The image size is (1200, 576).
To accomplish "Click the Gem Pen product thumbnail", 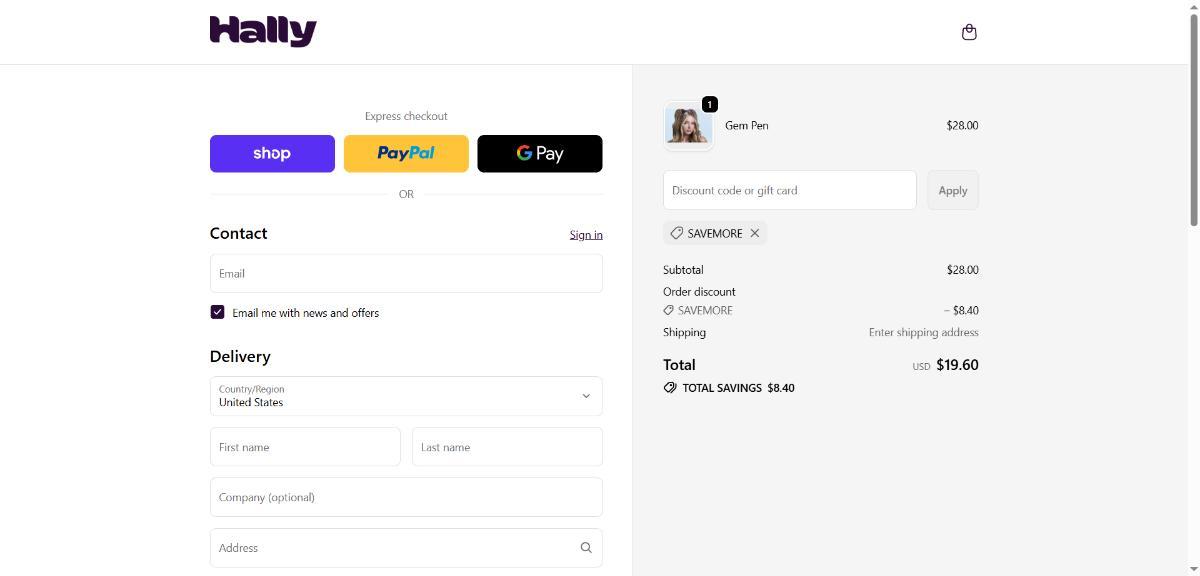I will pyautogui.click(x=688, y=126).
